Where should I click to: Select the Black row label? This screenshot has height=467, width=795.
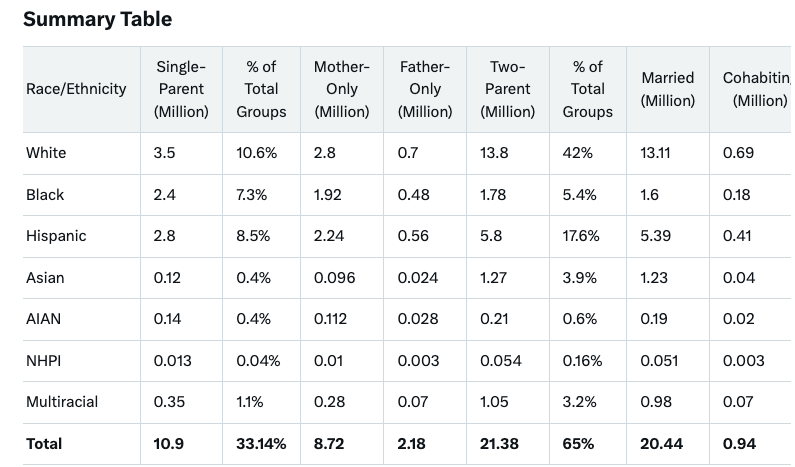(x=45, y=195)
